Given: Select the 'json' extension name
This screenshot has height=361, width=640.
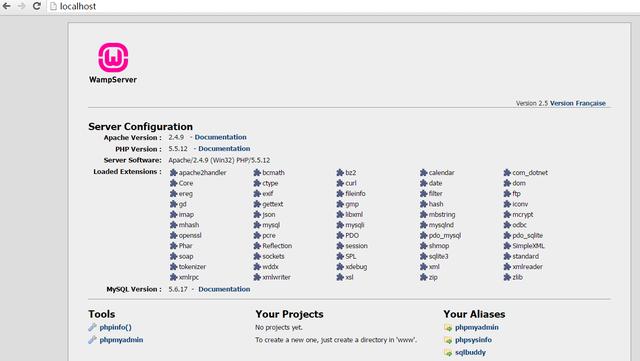Looking at the screenshot, I should point(269,214).
